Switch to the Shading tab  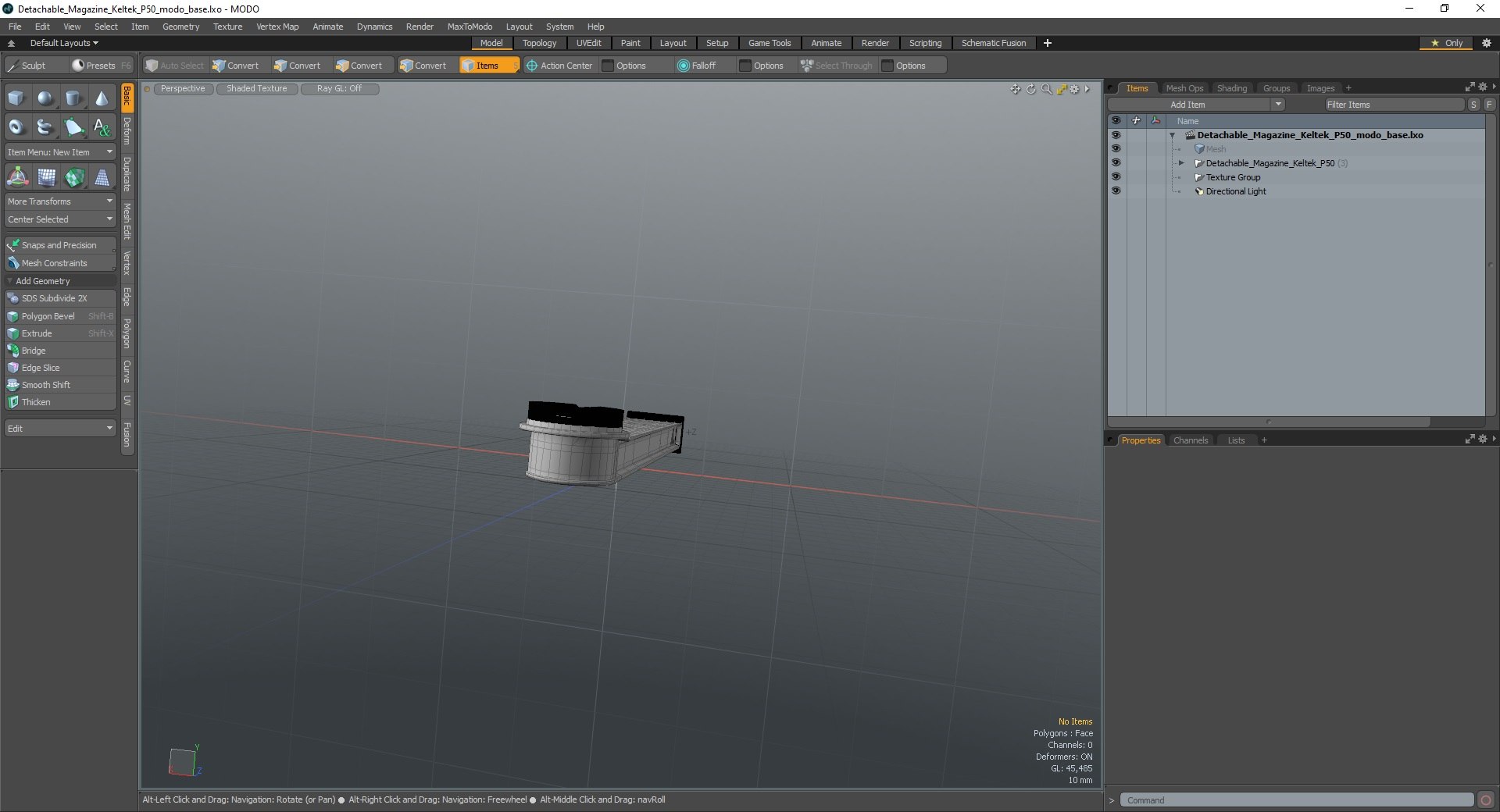(1231, 88)
